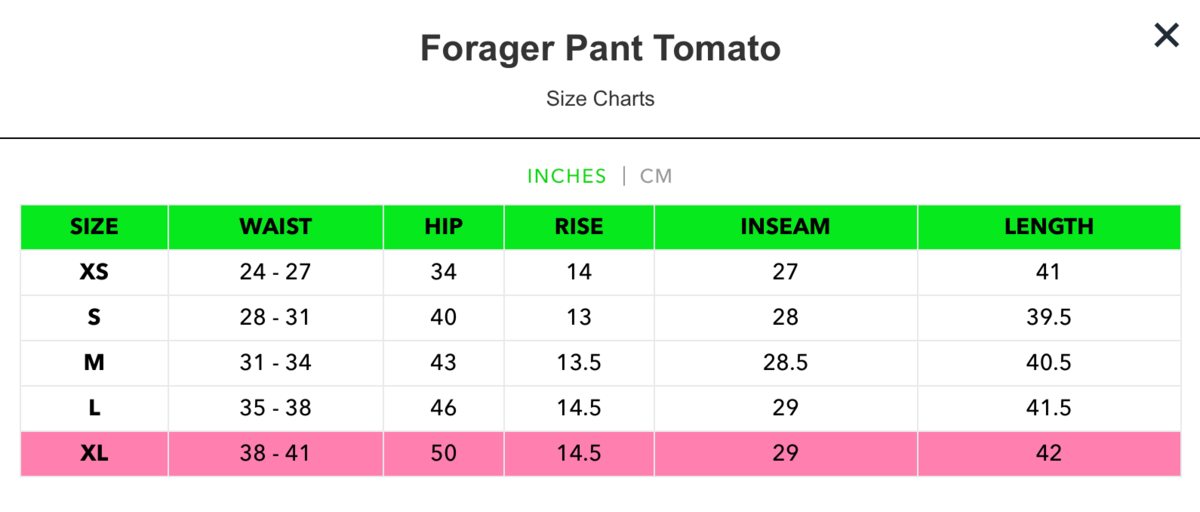Click the RISE column header

pos(579,227)
